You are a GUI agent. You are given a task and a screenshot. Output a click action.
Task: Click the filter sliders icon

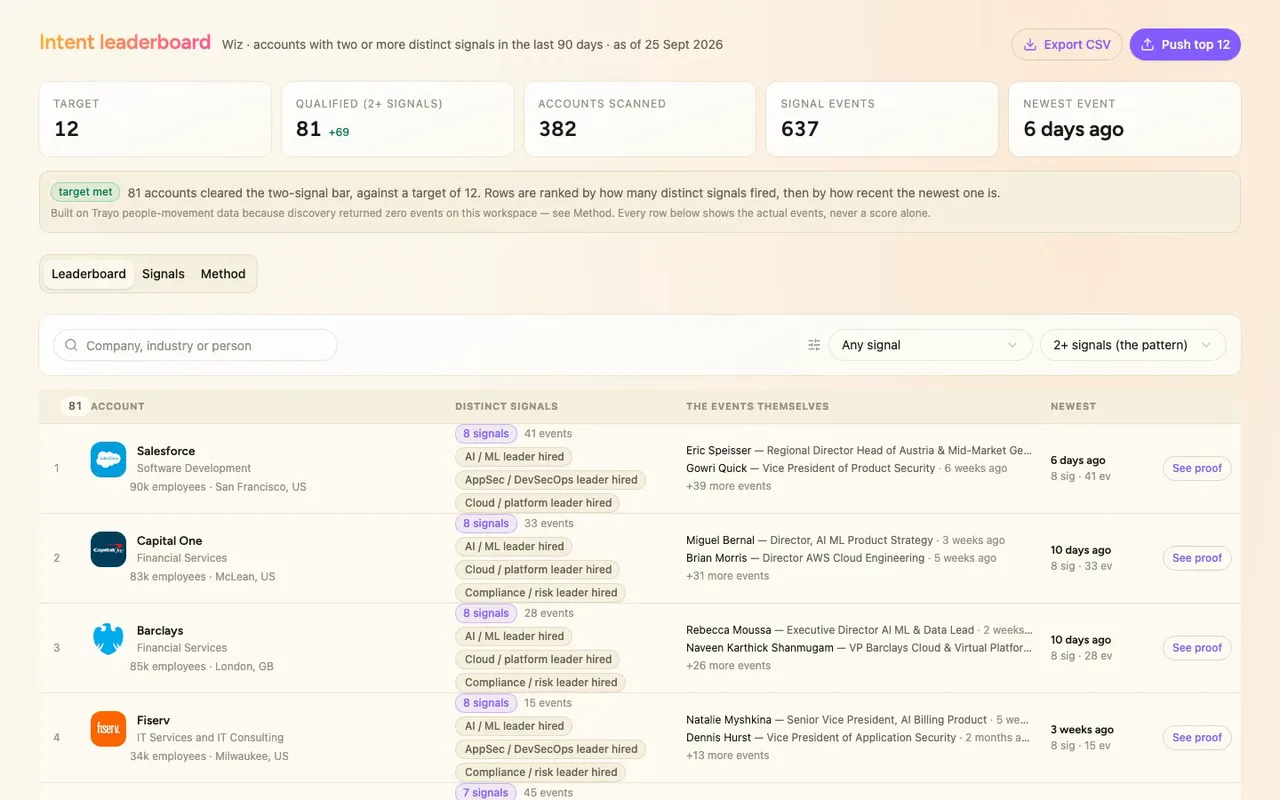[814, 345]
